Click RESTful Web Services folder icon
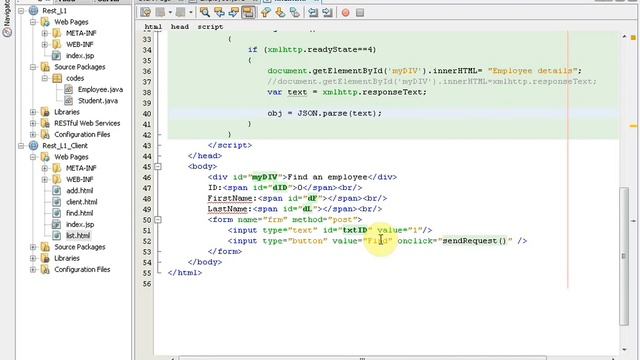This screenshot has height=360, width=640. click(x=45, y=123)
